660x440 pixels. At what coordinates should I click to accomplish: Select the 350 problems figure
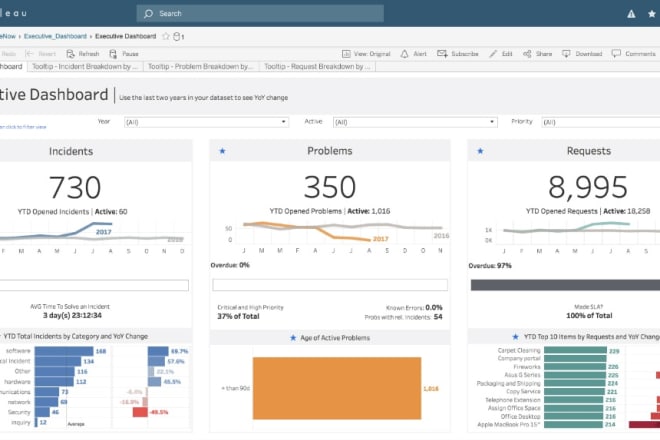(330, 187)
